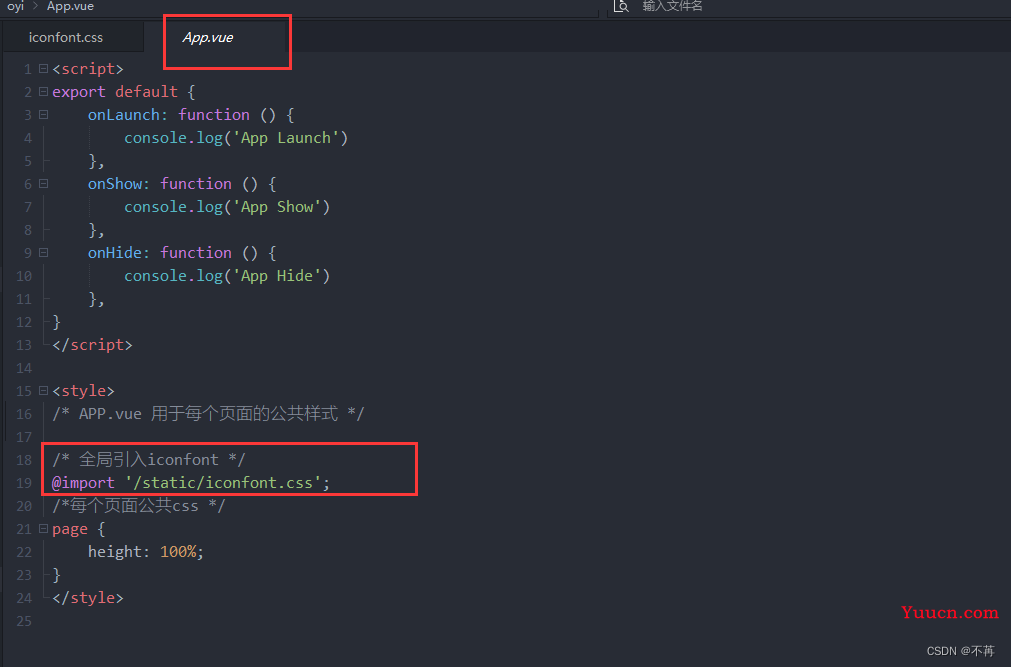1011x667 pixels.
Task: Select the App.vue editor tab
Action: click(208, 37)
